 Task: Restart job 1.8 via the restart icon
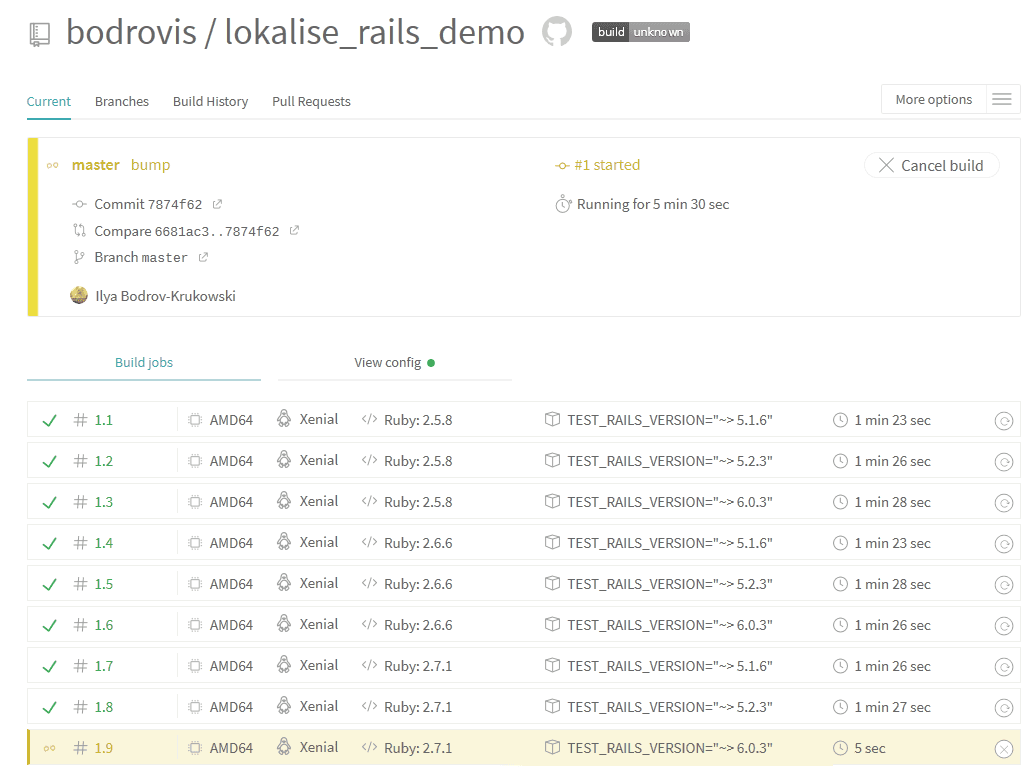[x=1003, y=708]
